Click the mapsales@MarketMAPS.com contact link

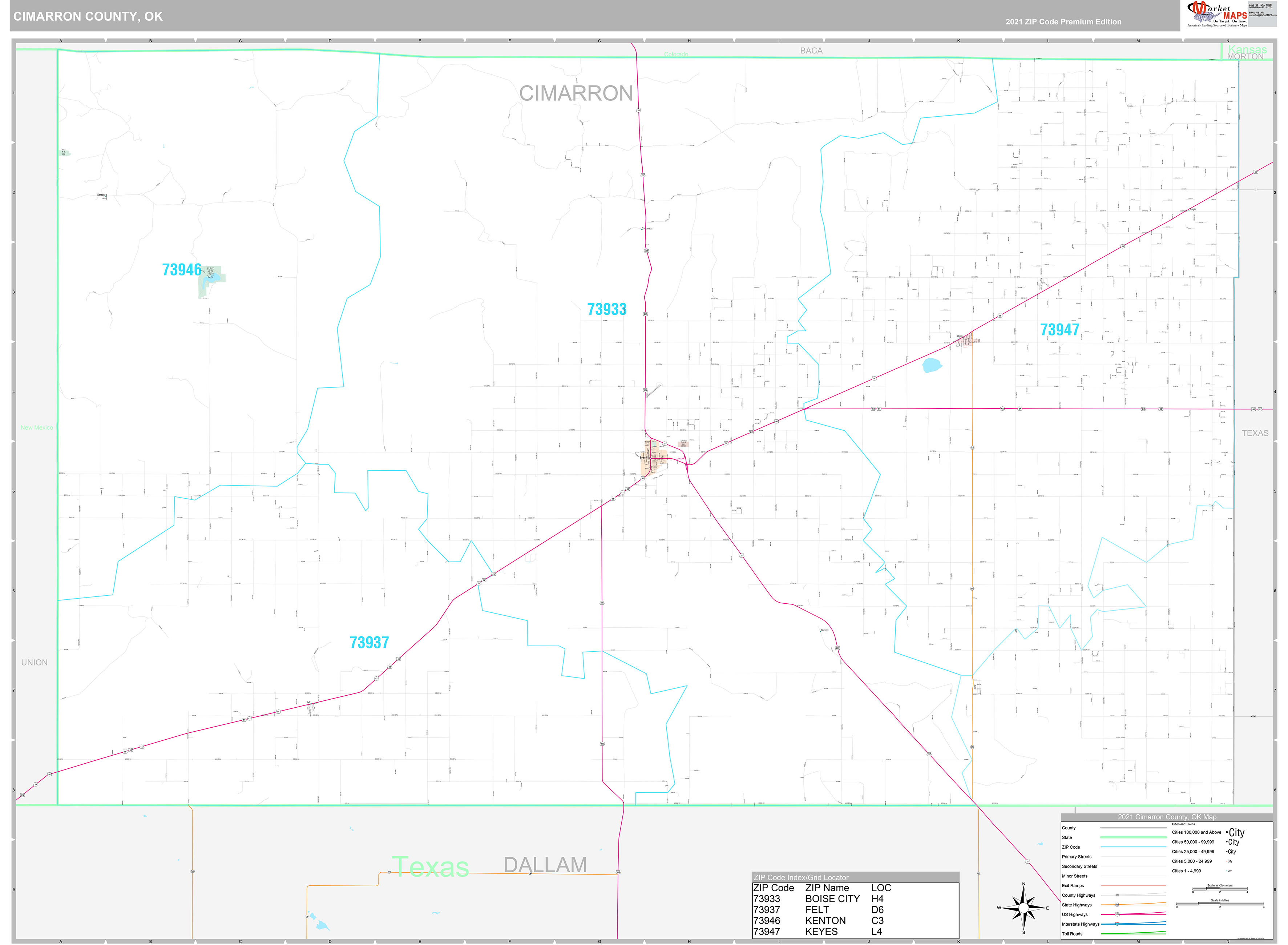(1260, 15)
